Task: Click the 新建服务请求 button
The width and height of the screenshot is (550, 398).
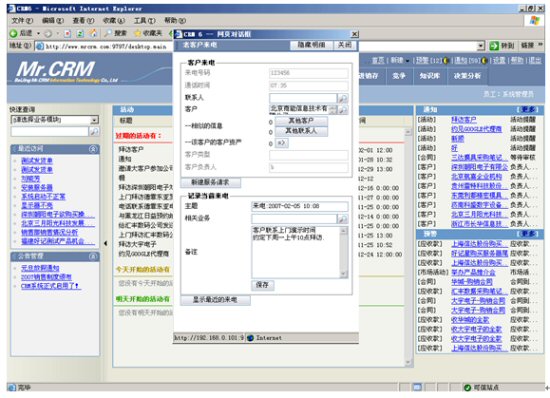Action: (210, 182)
